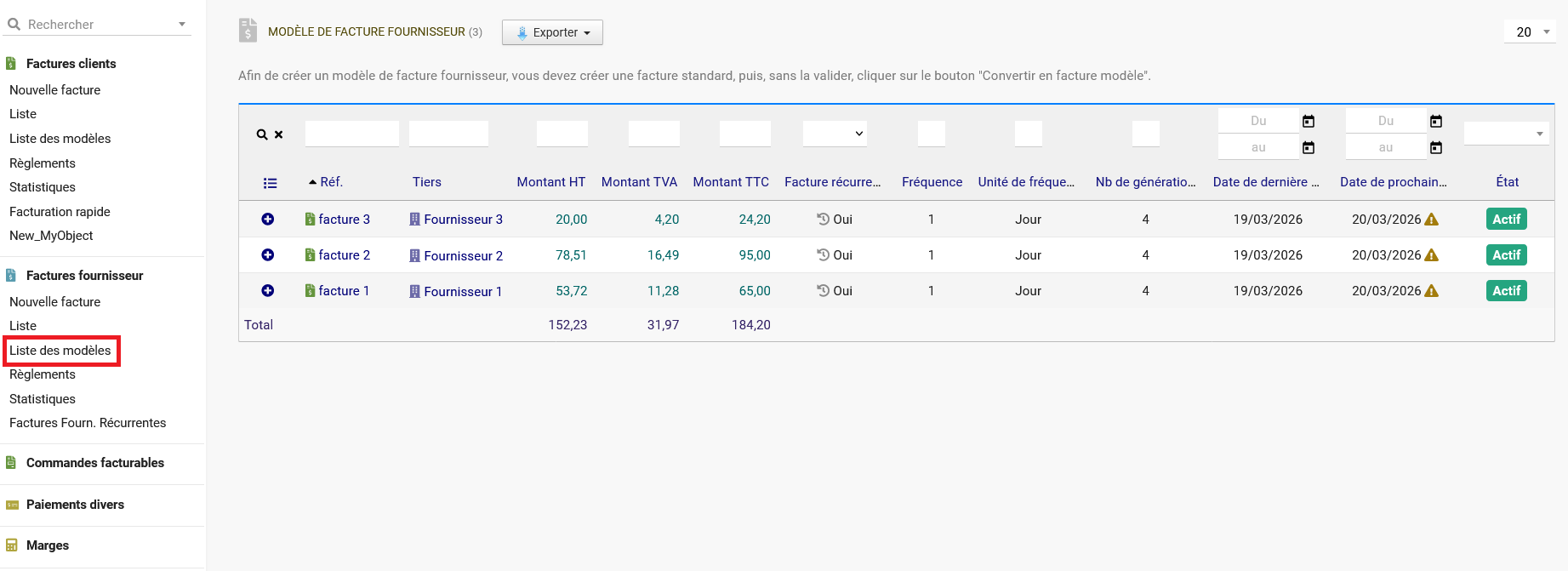The image size is (1568, 571).
Task: Click the 95,00 TTC amount
Action: pyautogui.click(x=755, y=255)
